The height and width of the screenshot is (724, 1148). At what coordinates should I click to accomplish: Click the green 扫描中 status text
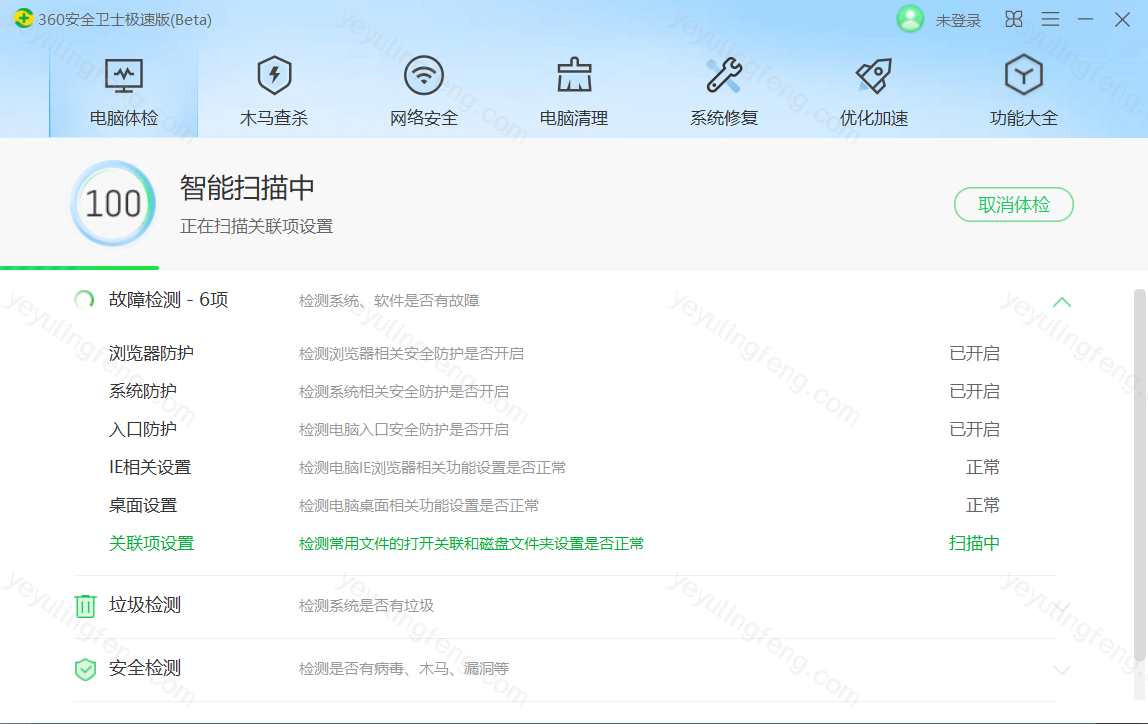(x=974, y=544)
